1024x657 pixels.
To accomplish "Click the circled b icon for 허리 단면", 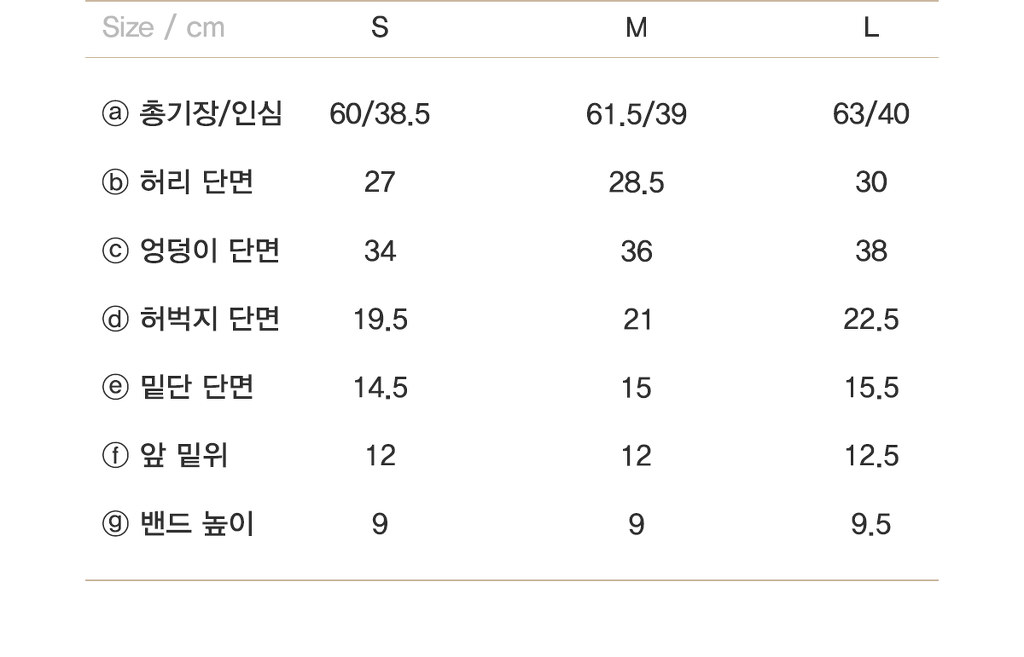I will 115,182.
